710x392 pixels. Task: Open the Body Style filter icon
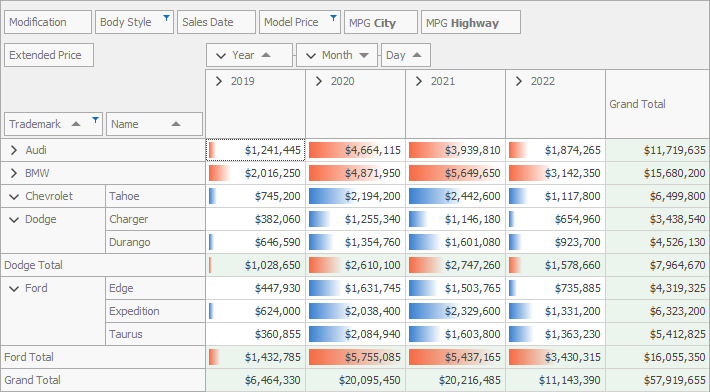tap(166, 18)
